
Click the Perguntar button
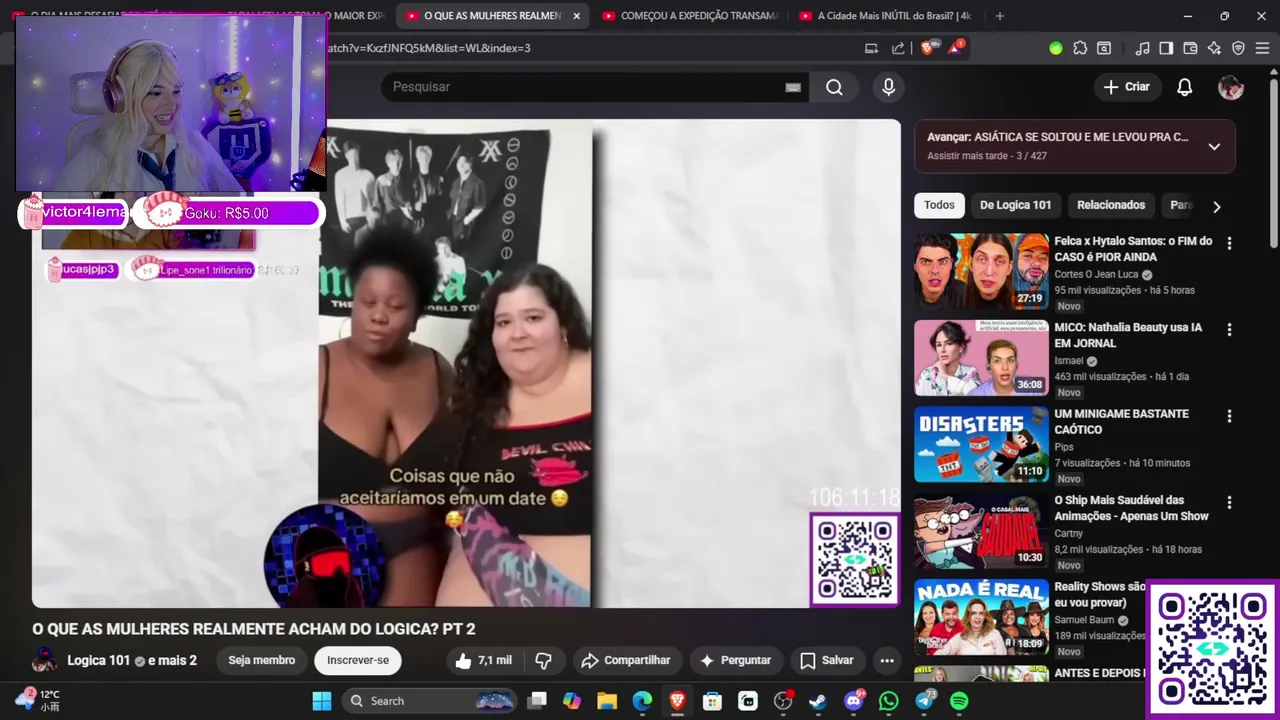[735, 660]
